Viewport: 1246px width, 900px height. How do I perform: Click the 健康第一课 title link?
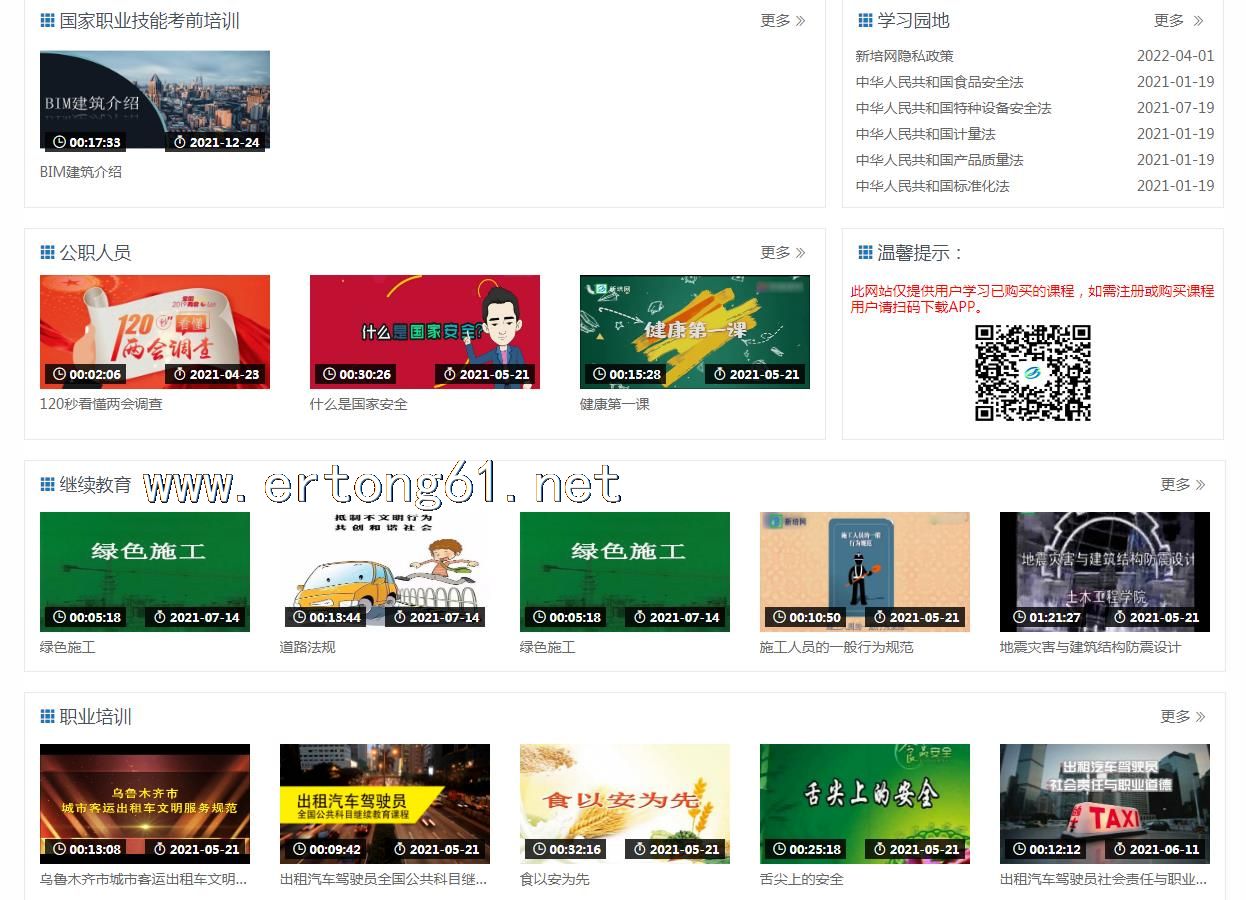(x=614, y=404)
